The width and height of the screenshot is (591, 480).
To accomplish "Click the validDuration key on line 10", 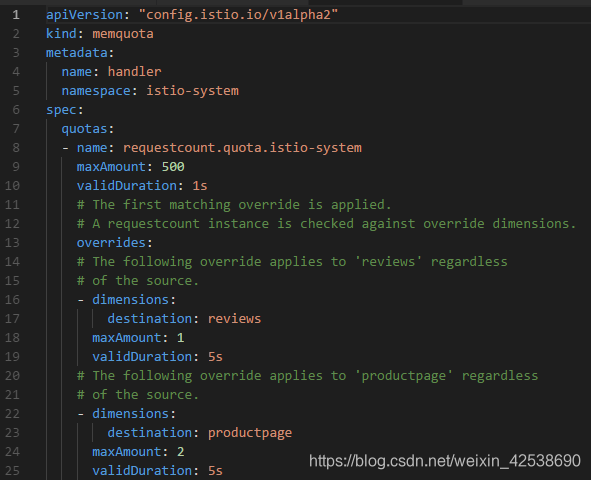I will click(127, 186).
